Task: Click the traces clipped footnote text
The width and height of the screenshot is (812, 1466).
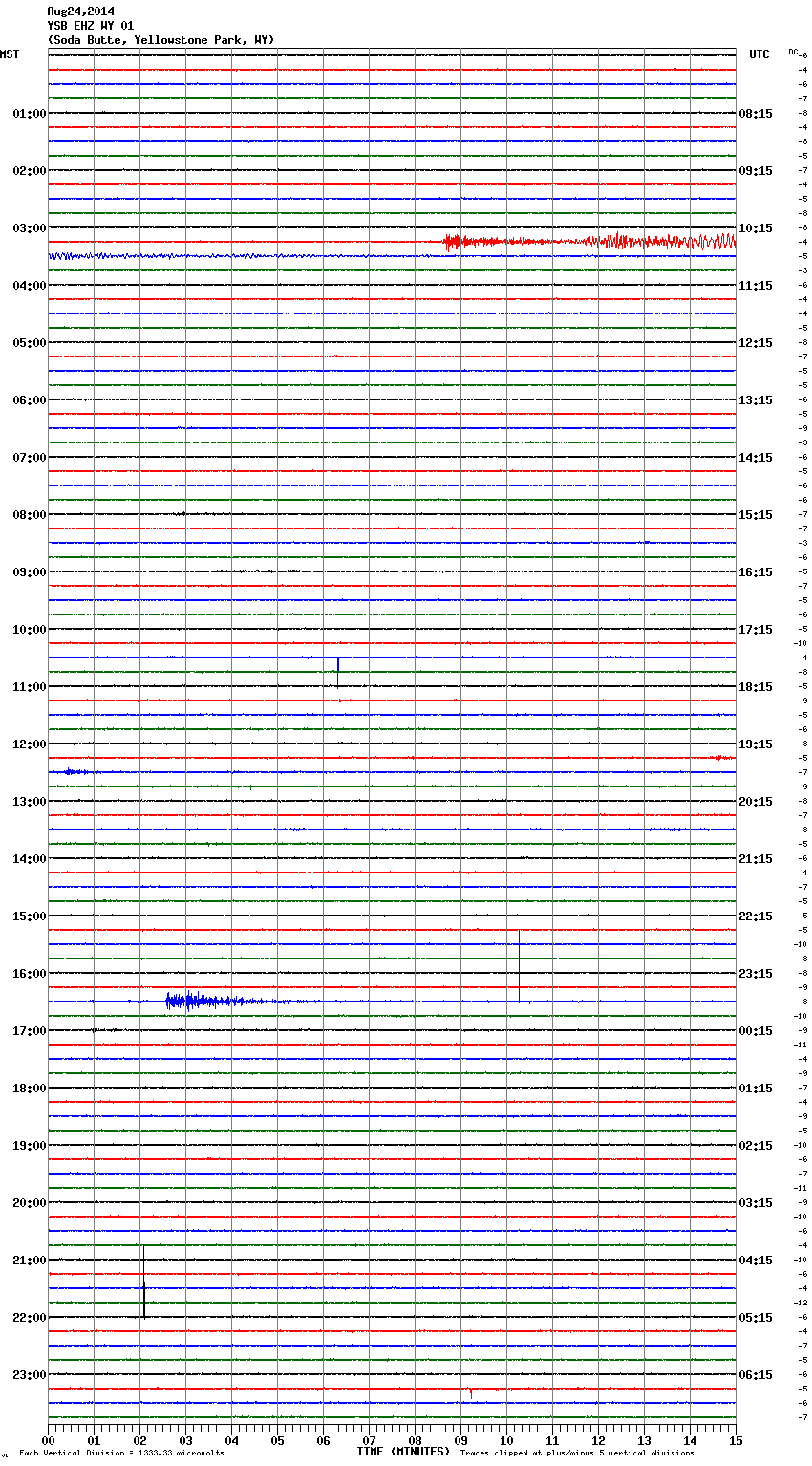Action: (577, 1454)
